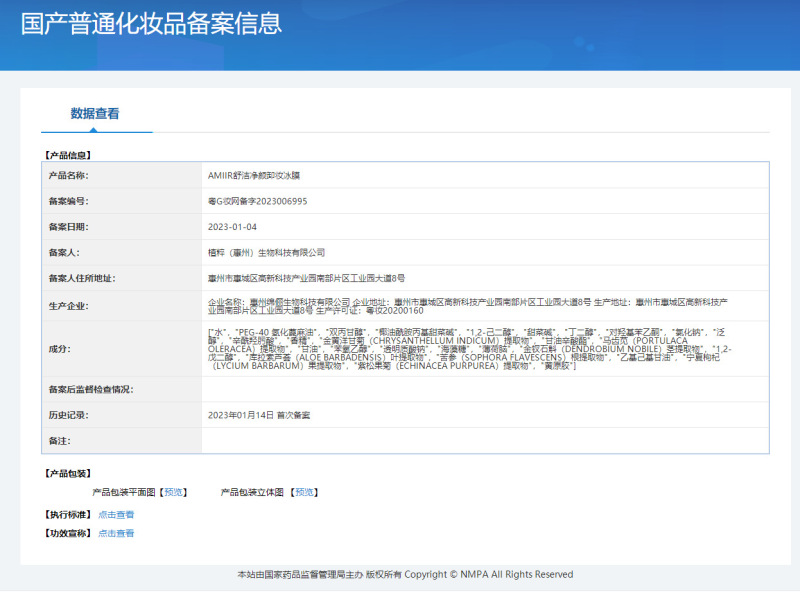Open the 数据查看 tab
Viewport: 800px width, 595px height.
coord(95,114)
